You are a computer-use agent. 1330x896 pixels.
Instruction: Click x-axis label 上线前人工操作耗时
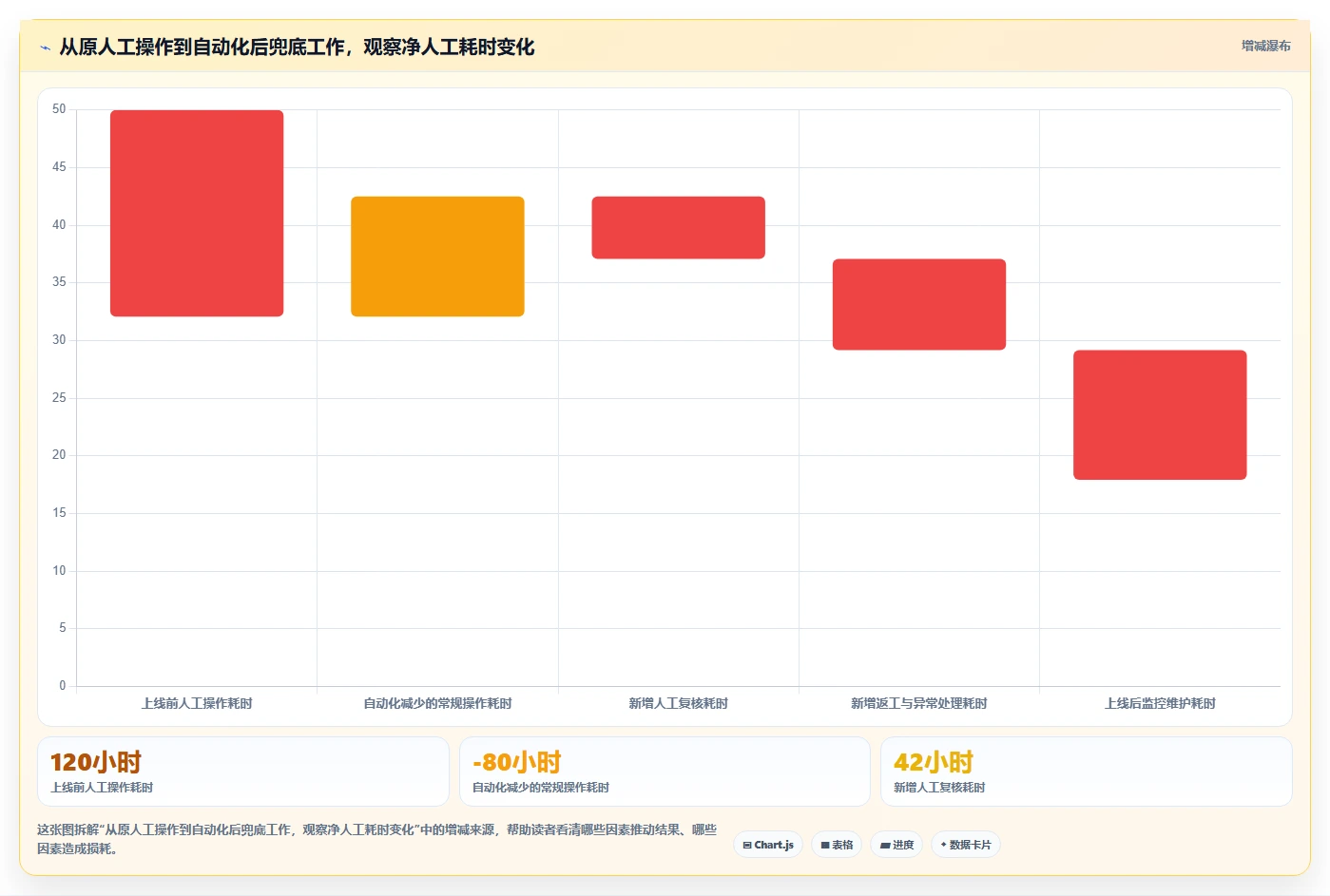pos(197,703)
